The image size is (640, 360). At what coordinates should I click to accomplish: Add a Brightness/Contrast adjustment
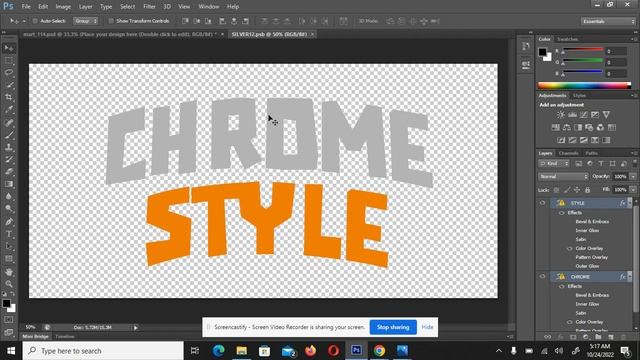coord(561,115)
